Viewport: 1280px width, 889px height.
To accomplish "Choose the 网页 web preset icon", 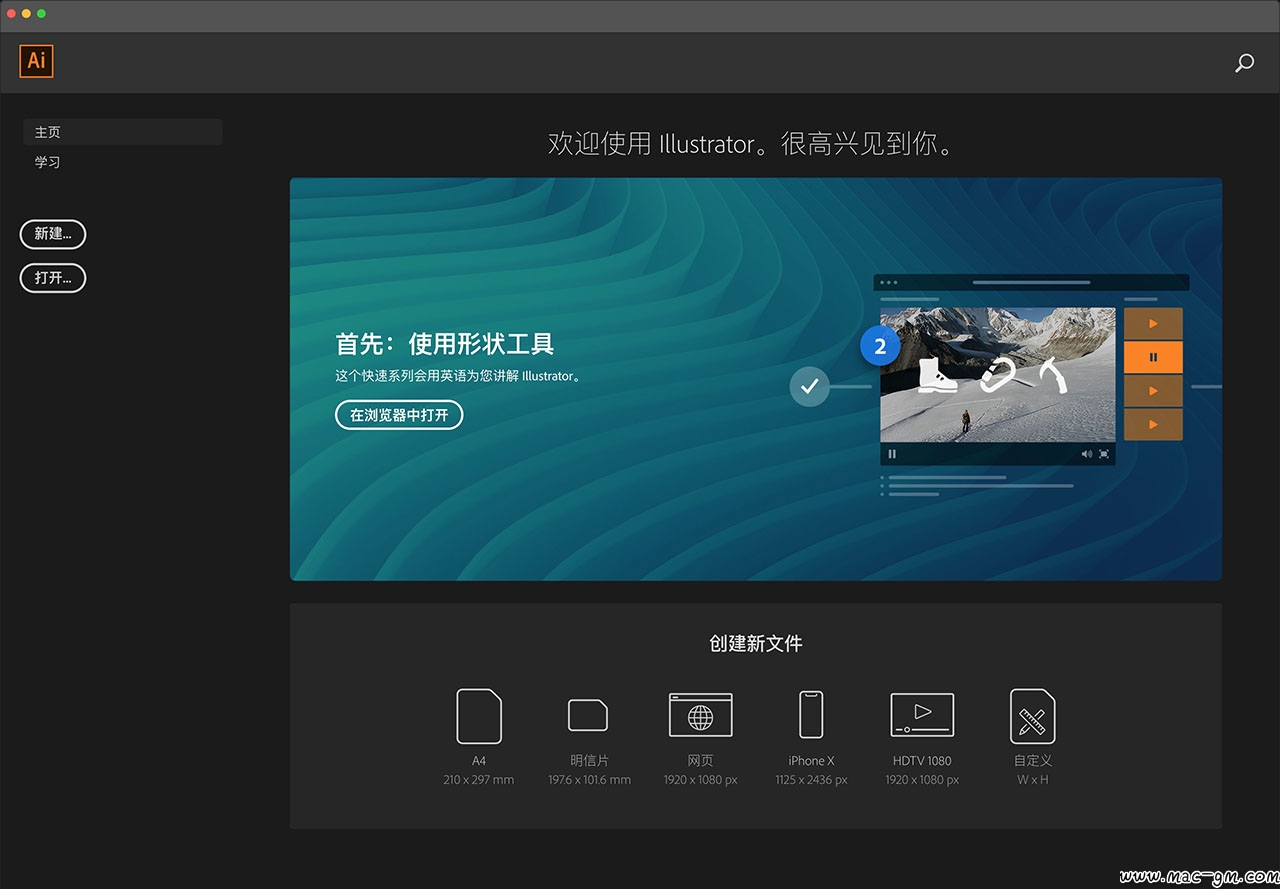I will [x=700, y=715].
